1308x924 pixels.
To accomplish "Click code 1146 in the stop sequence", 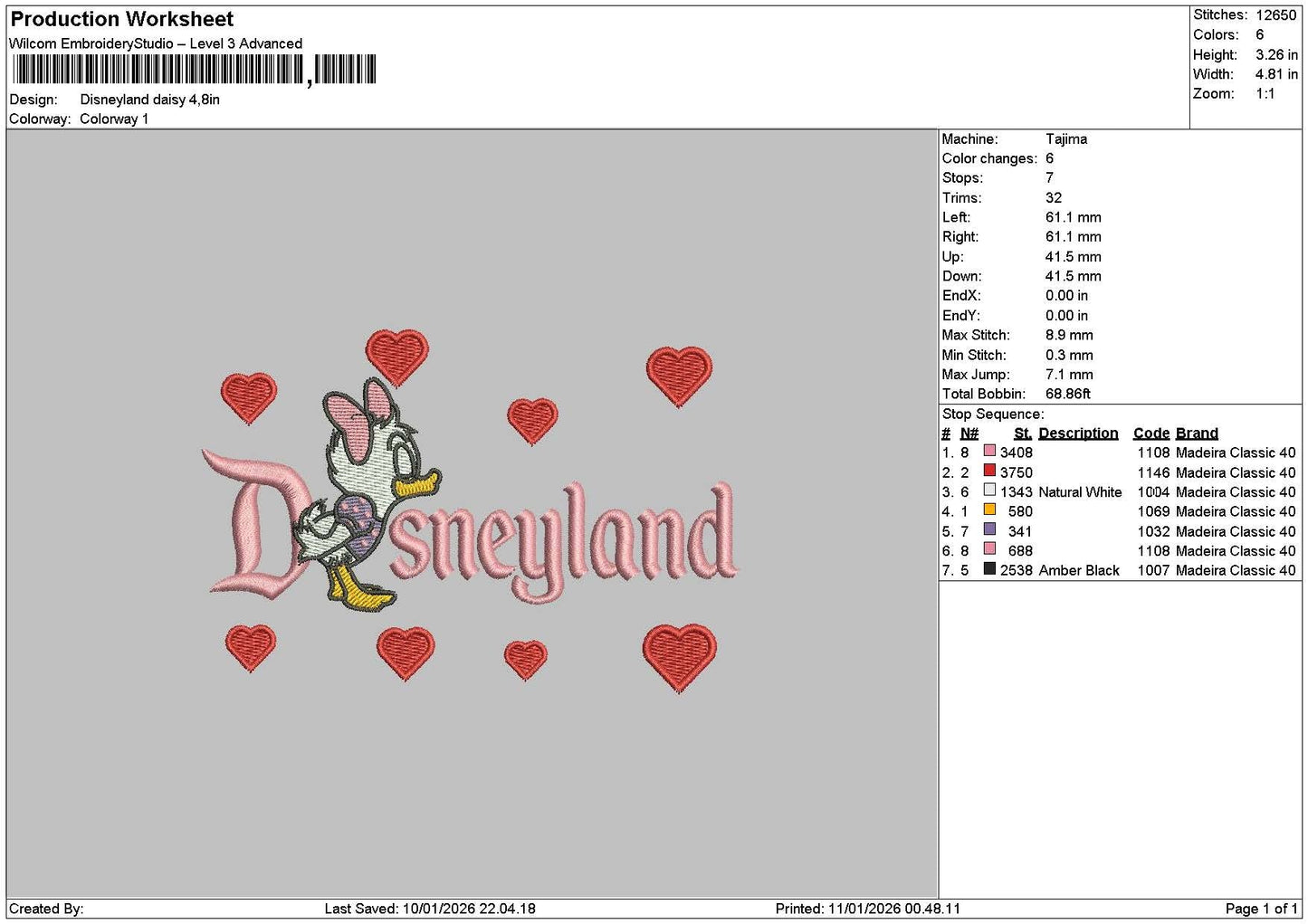I will pyautogui.click(x=1154, y=472).
